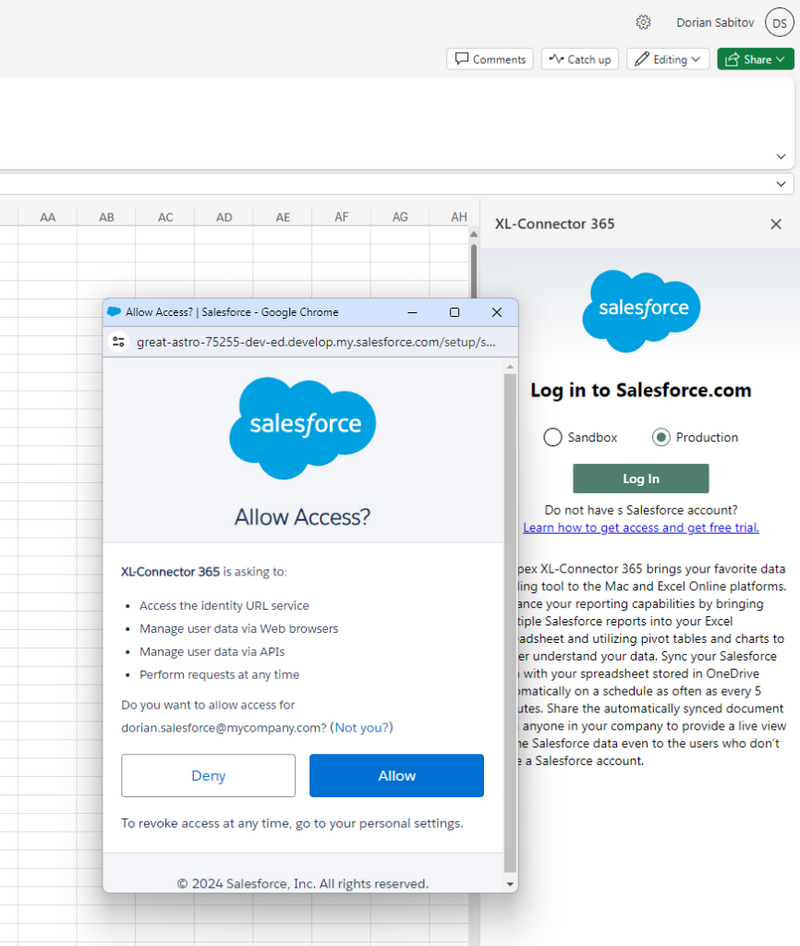Click the 'Allow Access?' heading

pyautogui.click(x=302, y=517)
